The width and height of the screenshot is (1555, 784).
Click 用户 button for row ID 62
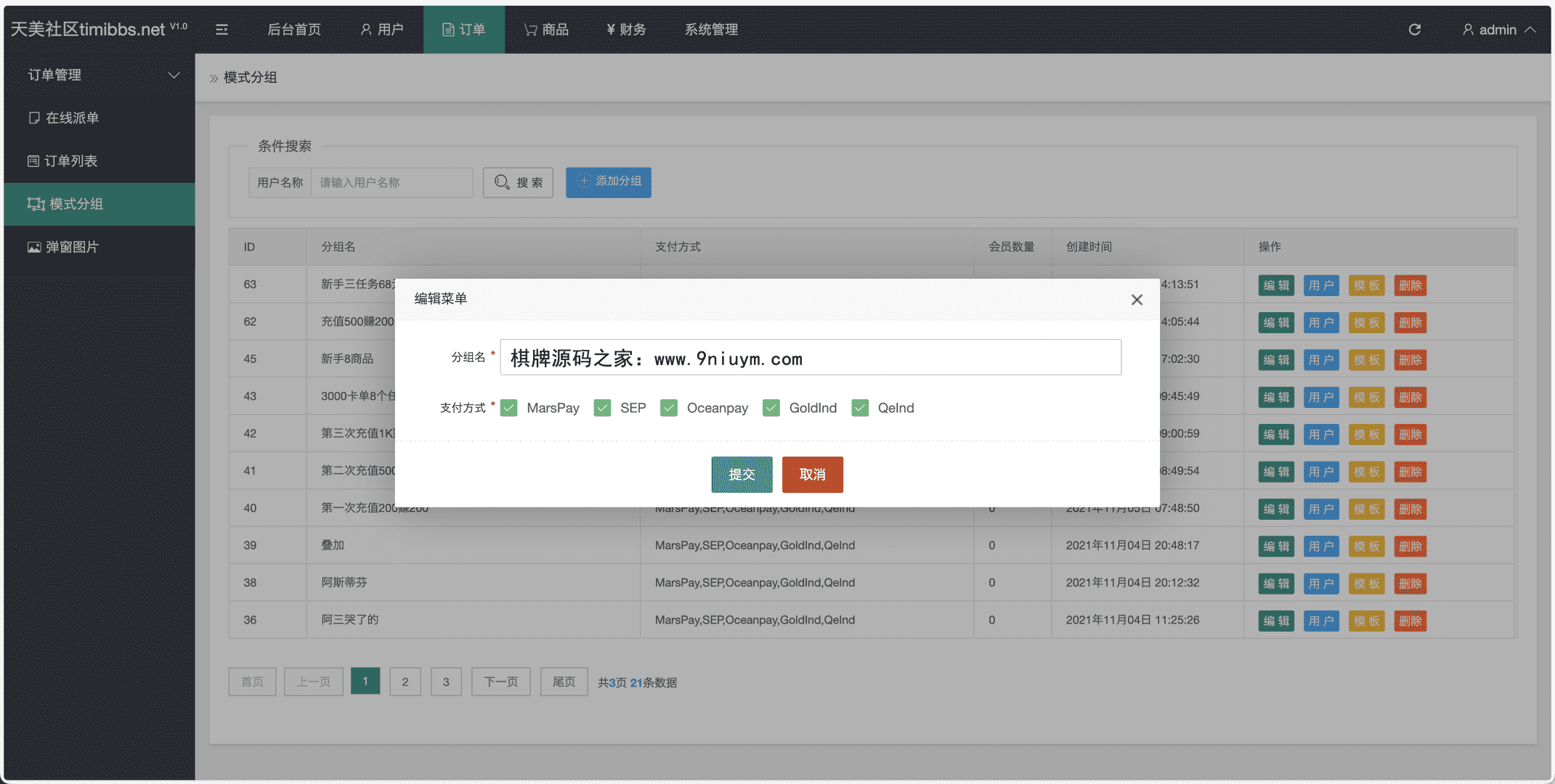(1321, 323)
